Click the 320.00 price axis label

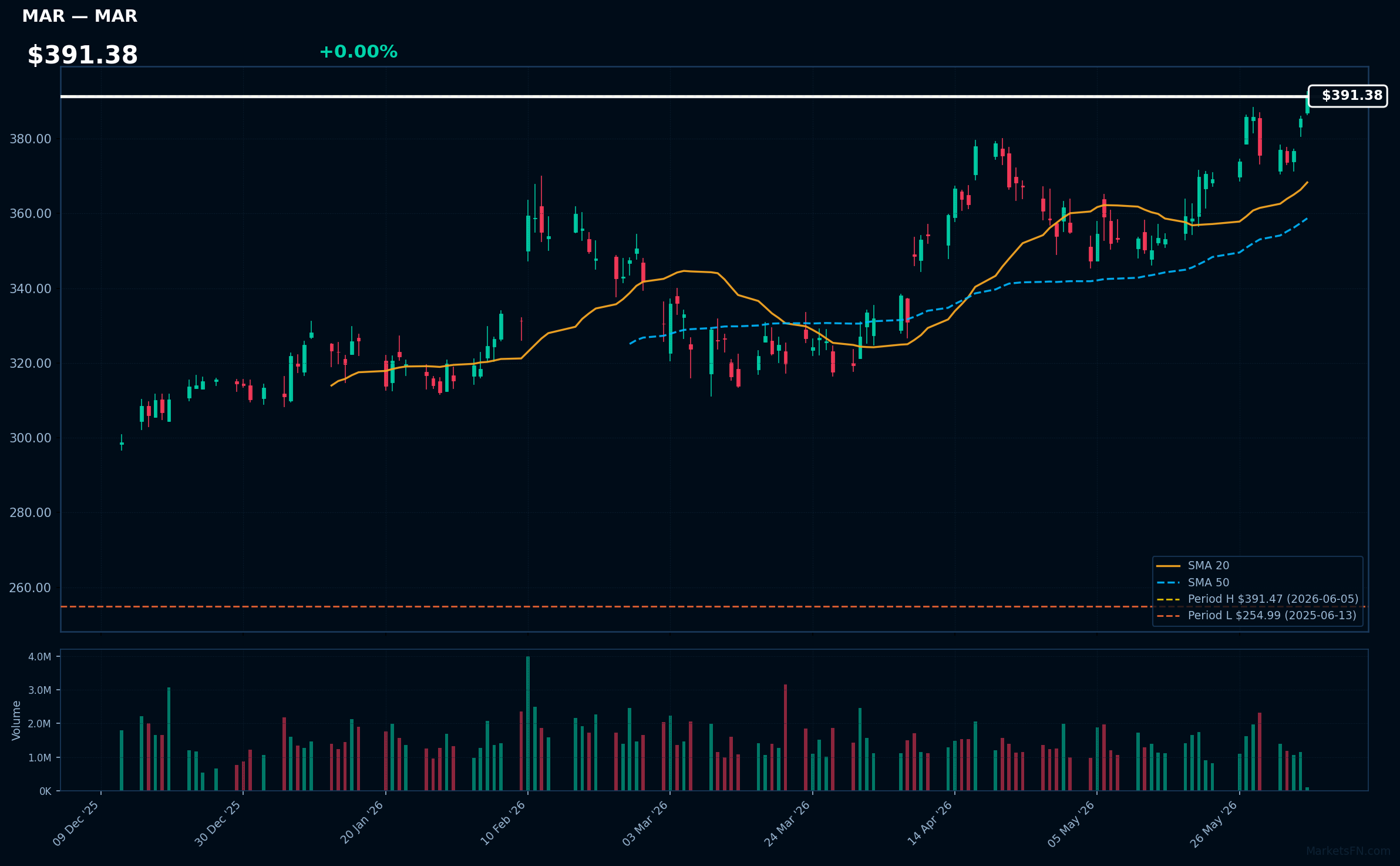30,363
